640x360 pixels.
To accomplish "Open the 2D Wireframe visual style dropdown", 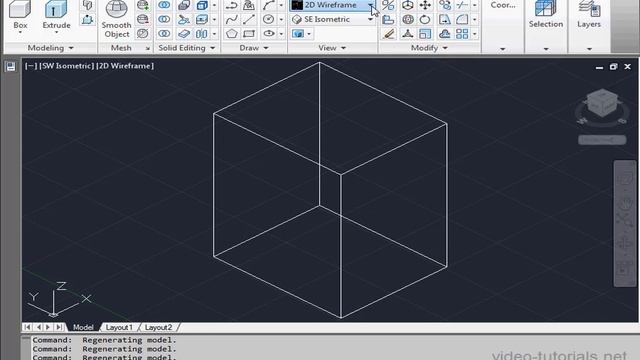I will click(x=333, y=5).
